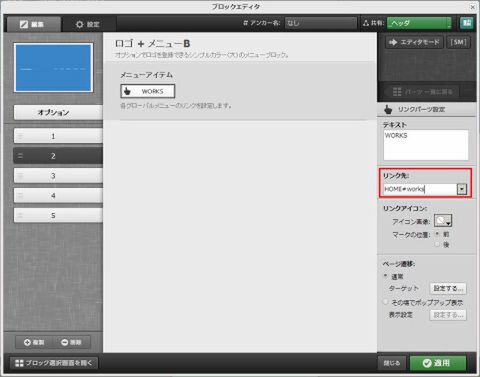Click 表示設定 設定する button
Image resolution: width=480 pixels, height=377 pixels.
448,315
